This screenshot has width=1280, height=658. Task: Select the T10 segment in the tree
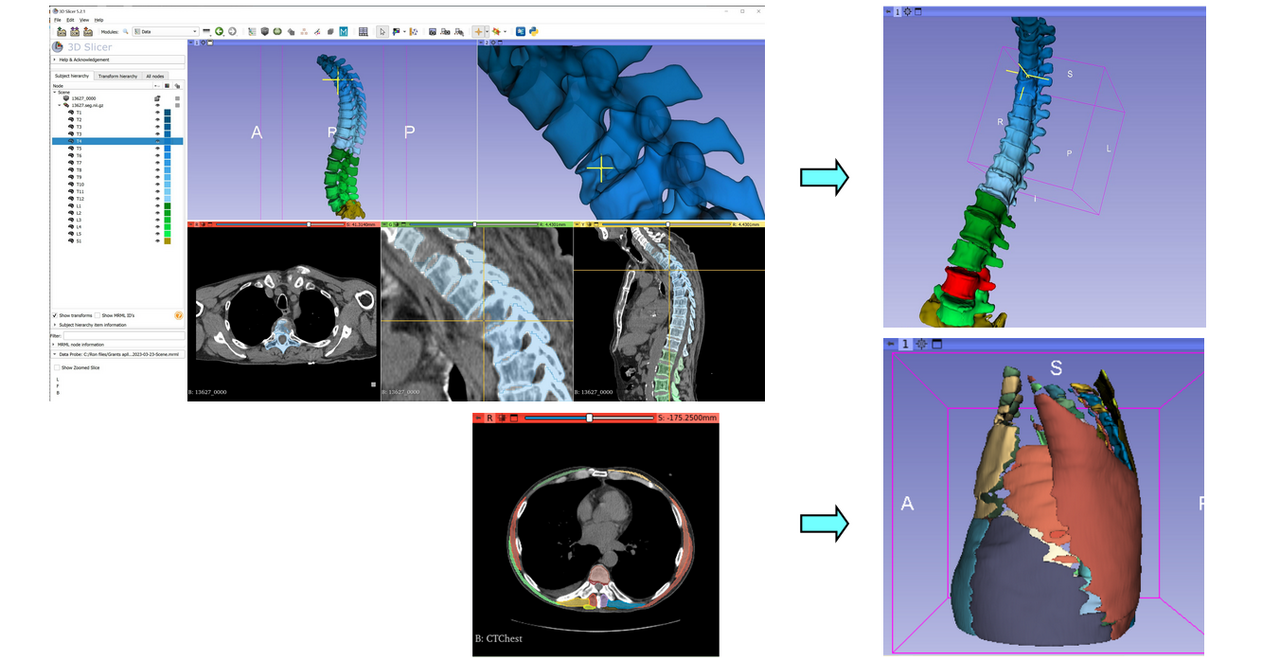(81, 185)
